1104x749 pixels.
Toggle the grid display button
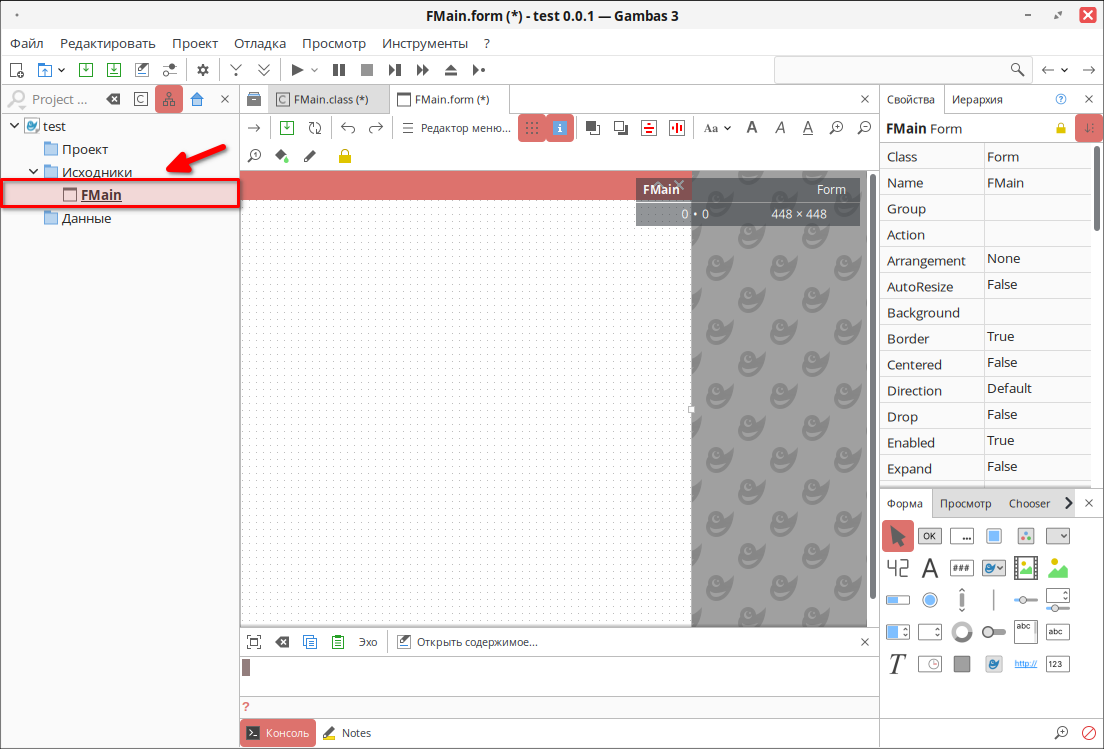coord(532,128)
